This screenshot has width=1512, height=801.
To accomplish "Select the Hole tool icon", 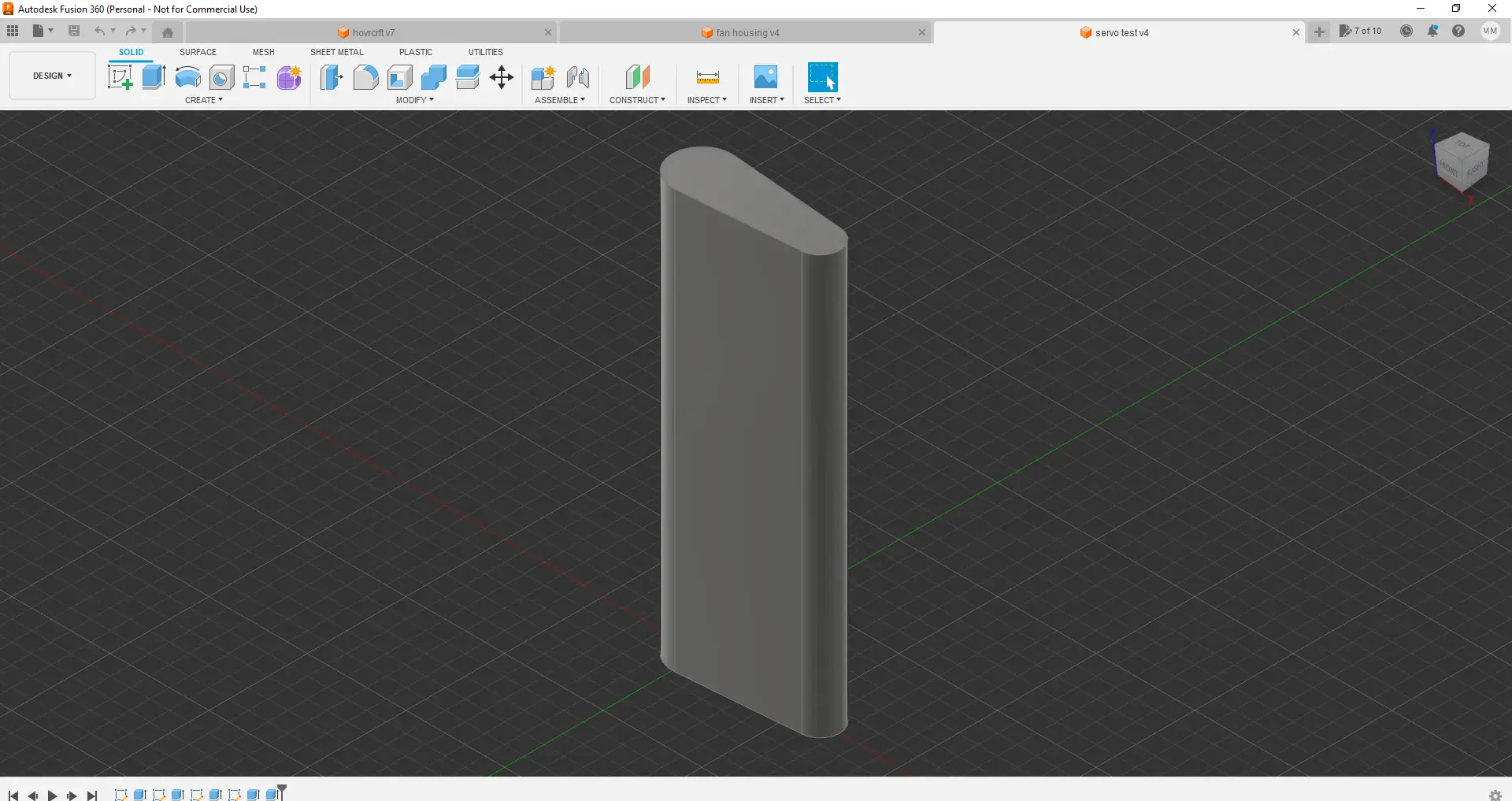I will click(221, 77).
